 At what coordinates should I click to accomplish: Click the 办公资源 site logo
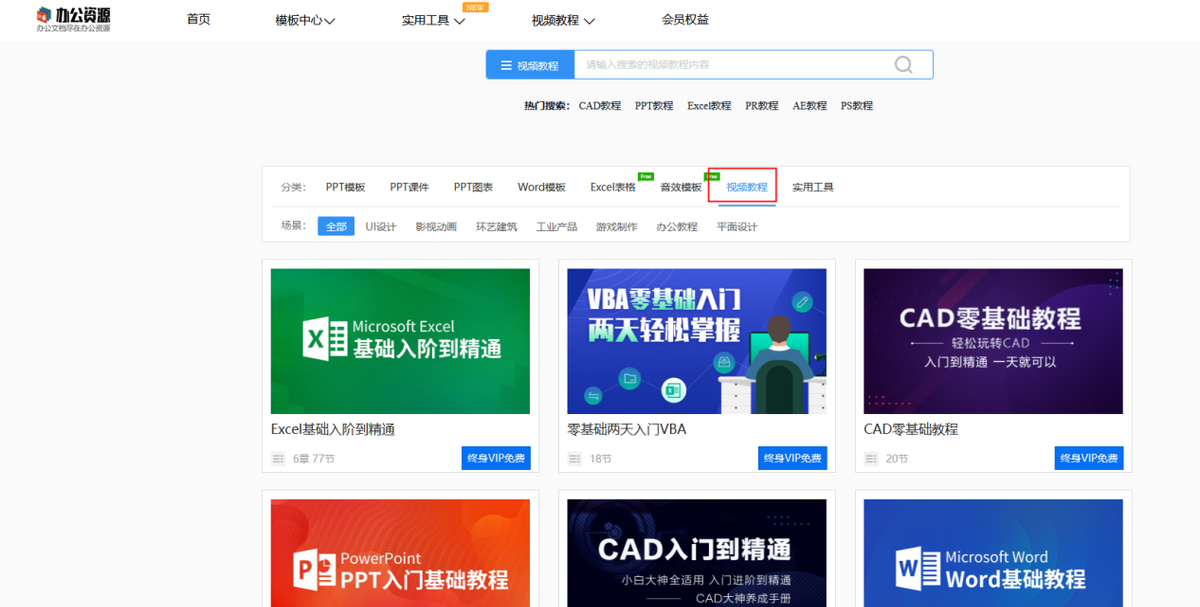73,19
